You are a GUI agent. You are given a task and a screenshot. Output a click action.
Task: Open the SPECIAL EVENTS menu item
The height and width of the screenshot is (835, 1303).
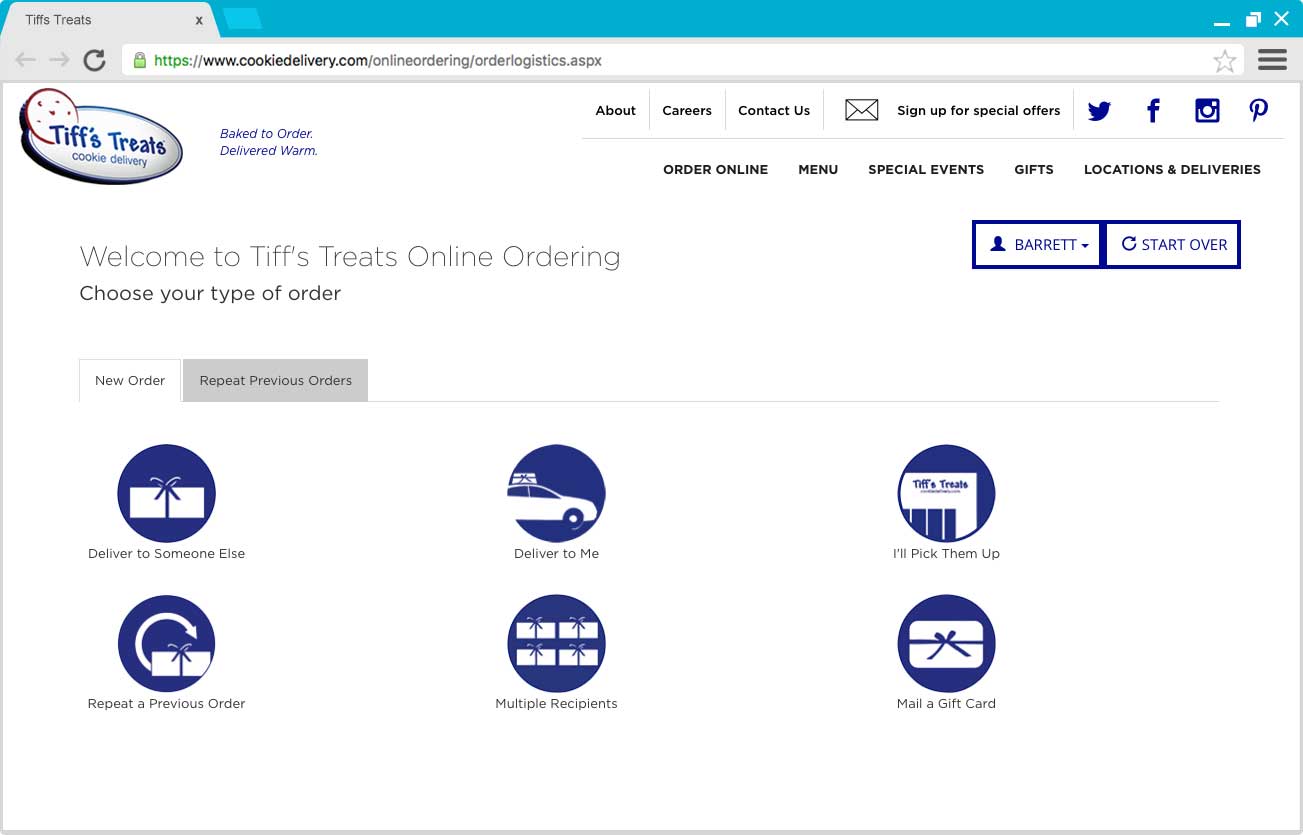pos(926,170)
